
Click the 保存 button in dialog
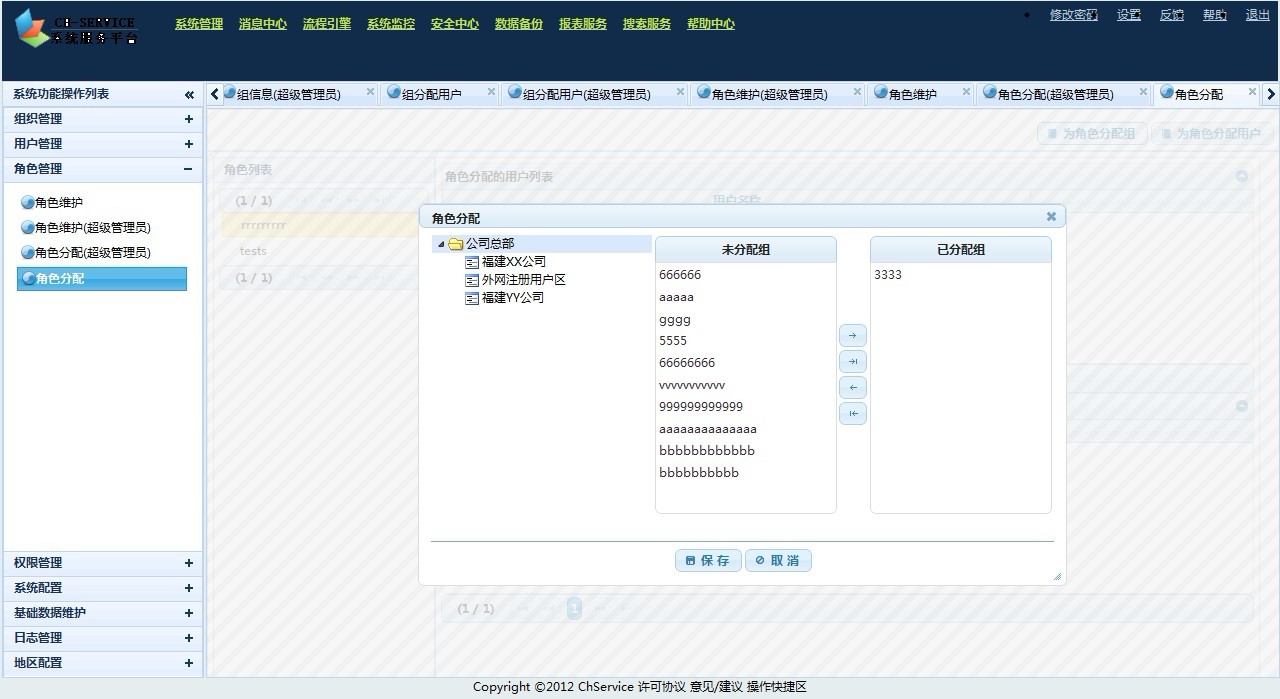point(709,561)
